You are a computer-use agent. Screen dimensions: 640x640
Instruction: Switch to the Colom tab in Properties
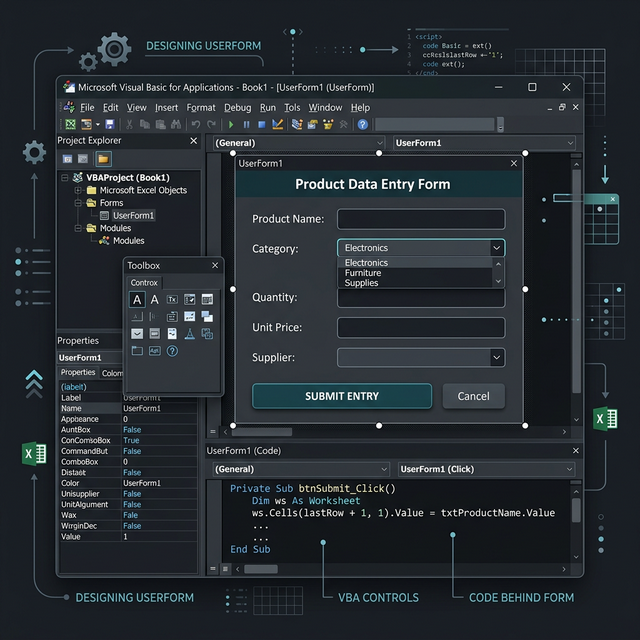[x=112, y=373]
